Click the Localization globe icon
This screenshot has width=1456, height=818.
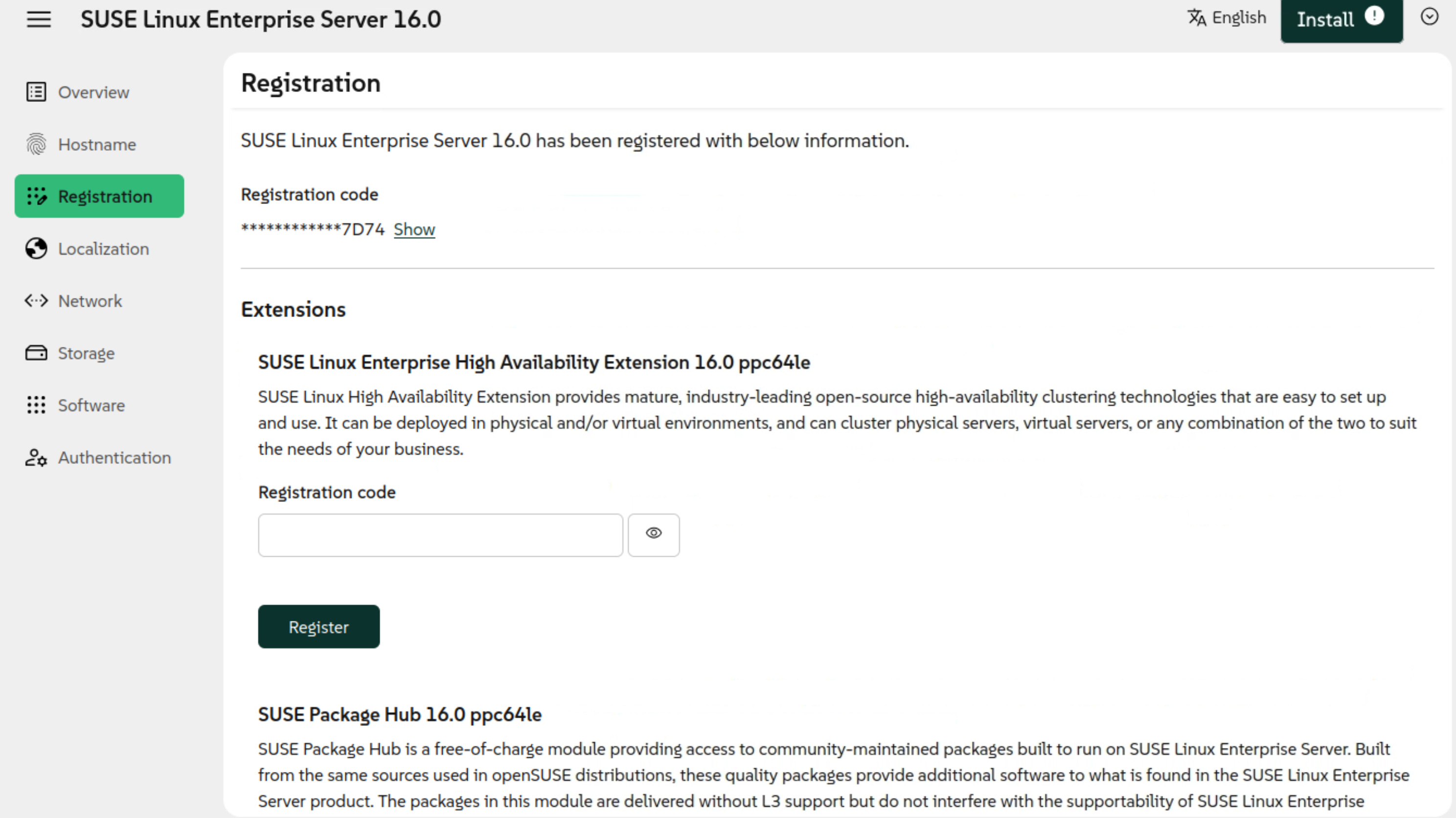point(36,249)
